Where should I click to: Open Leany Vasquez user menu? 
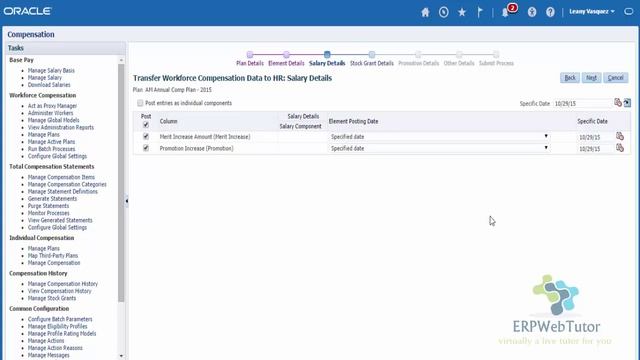click(x=592, y=12)
